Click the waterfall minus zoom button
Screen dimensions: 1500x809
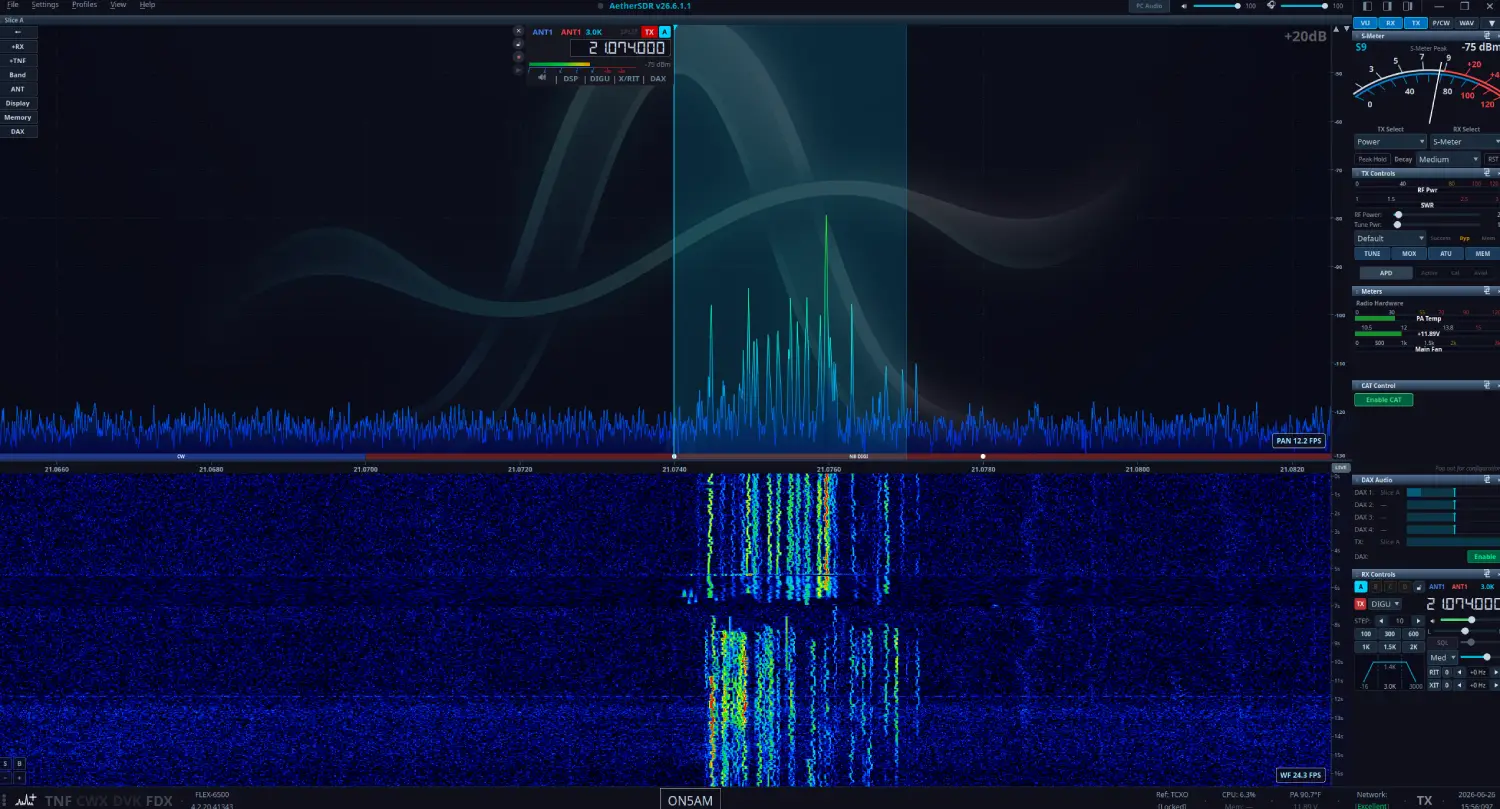pos(6,777)
